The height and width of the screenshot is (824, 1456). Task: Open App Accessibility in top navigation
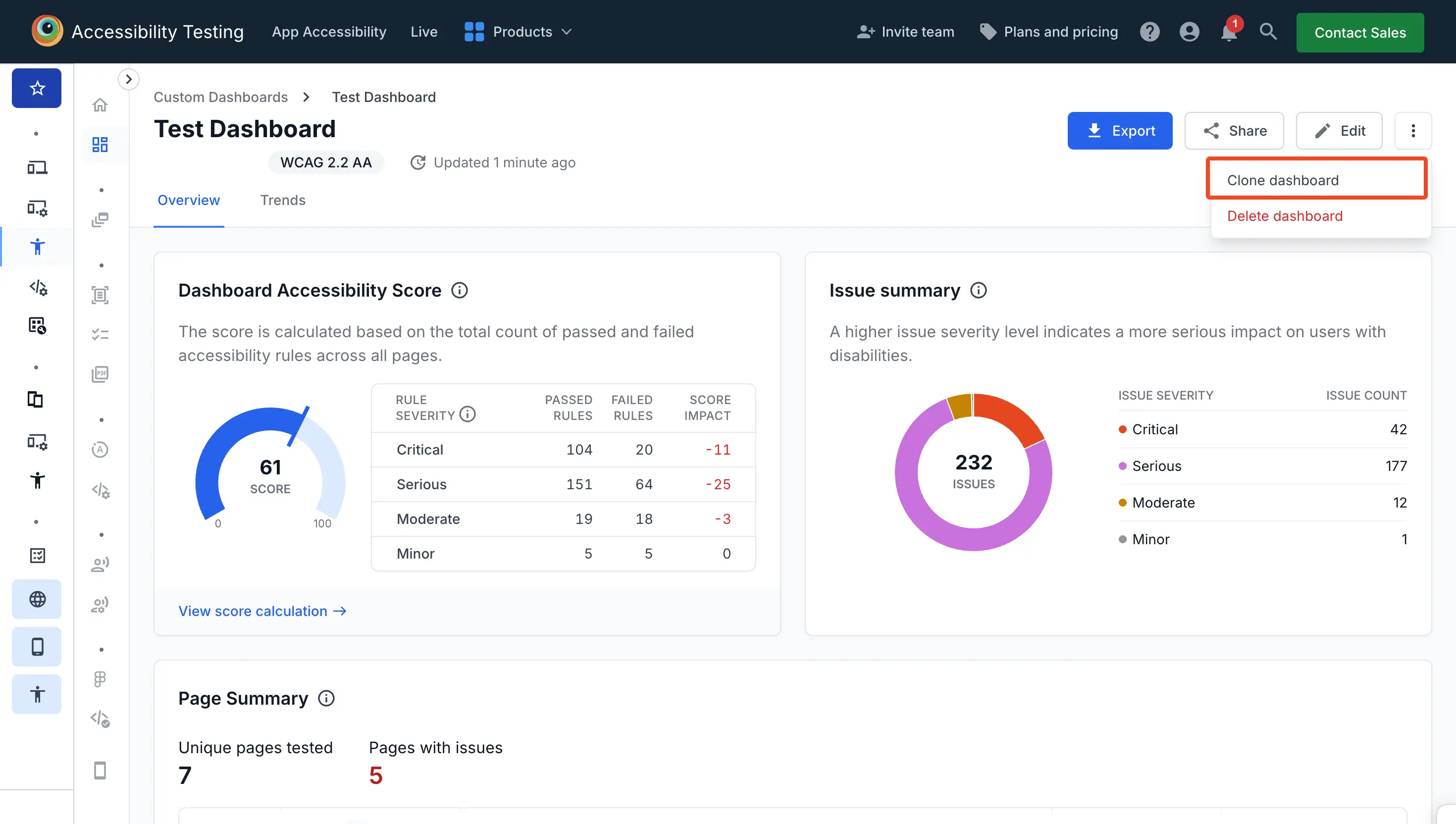[329, 32]
